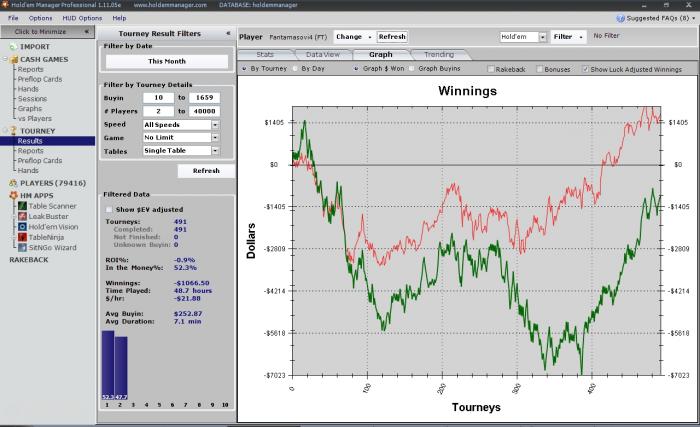Screen dimensions: 700x427
Task: Click the Click to Minimize button
Action: 46,31
